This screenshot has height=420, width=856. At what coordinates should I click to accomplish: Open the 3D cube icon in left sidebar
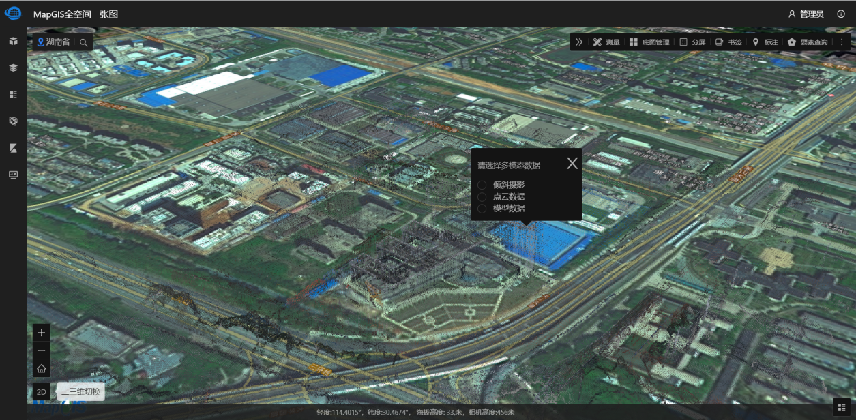(13, 43)
